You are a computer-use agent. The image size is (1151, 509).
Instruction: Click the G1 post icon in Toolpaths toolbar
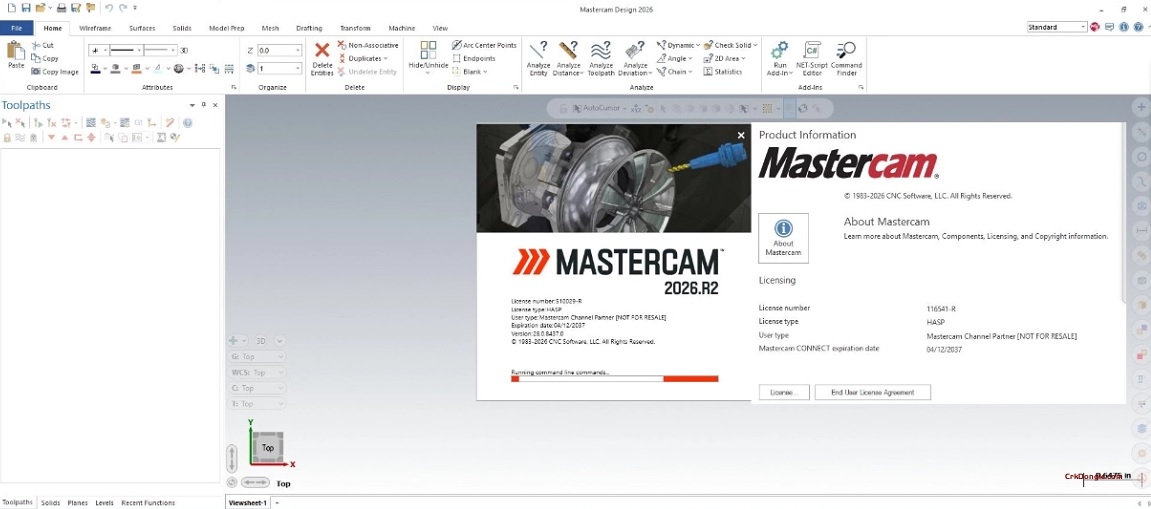(x=138, y=123)
